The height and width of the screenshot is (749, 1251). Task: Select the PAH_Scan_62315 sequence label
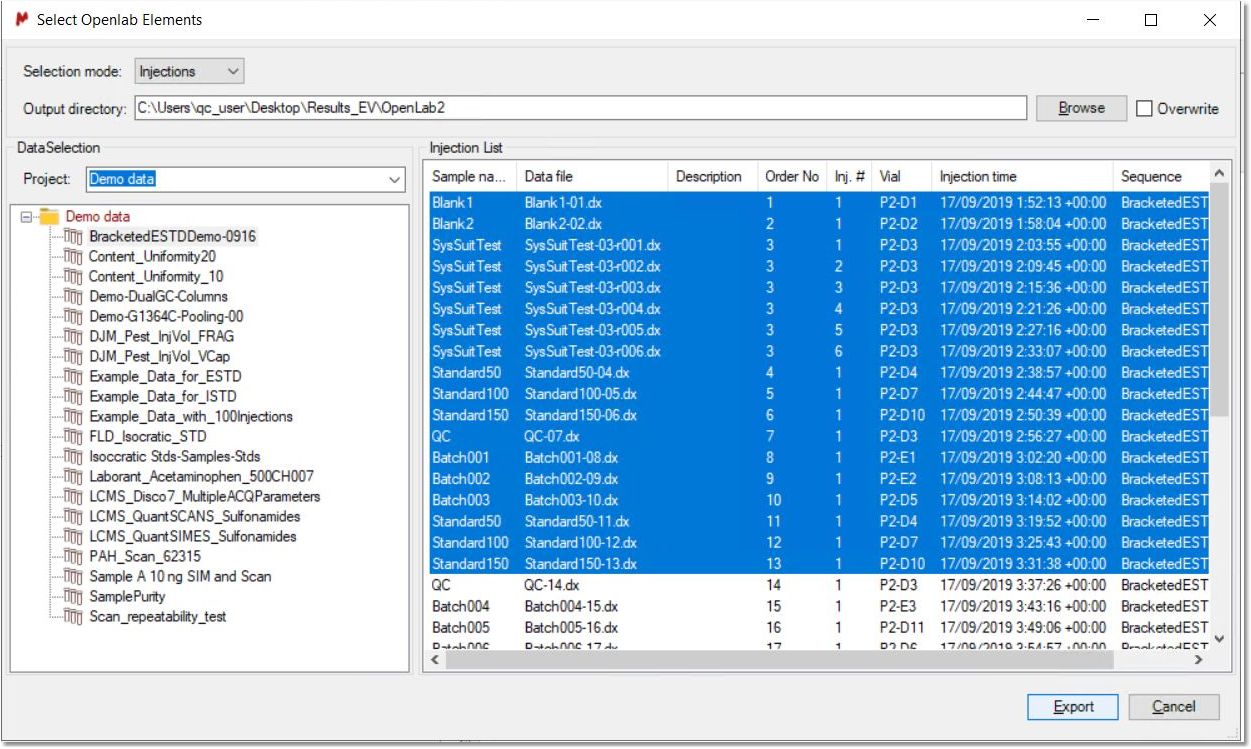pyautogui.click(x=145, y=557)
